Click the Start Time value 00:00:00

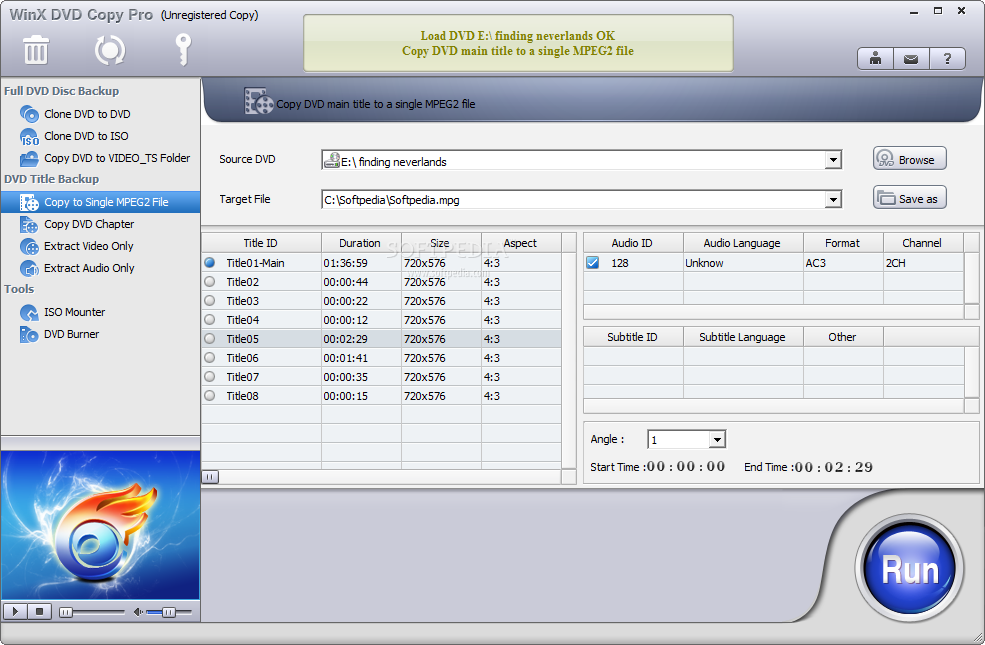tap(685, 467)
